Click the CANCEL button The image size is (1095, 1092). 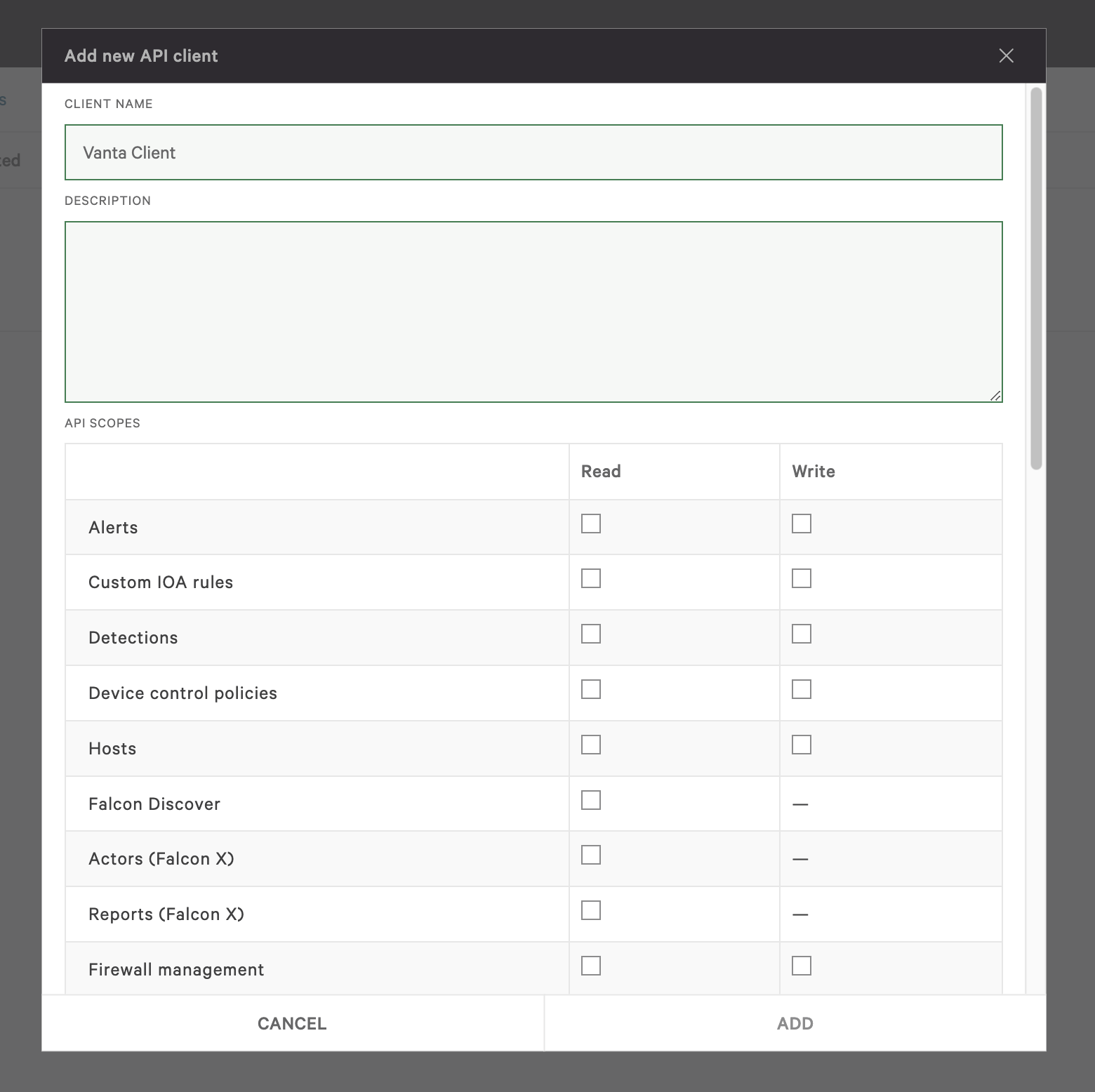293,1023
